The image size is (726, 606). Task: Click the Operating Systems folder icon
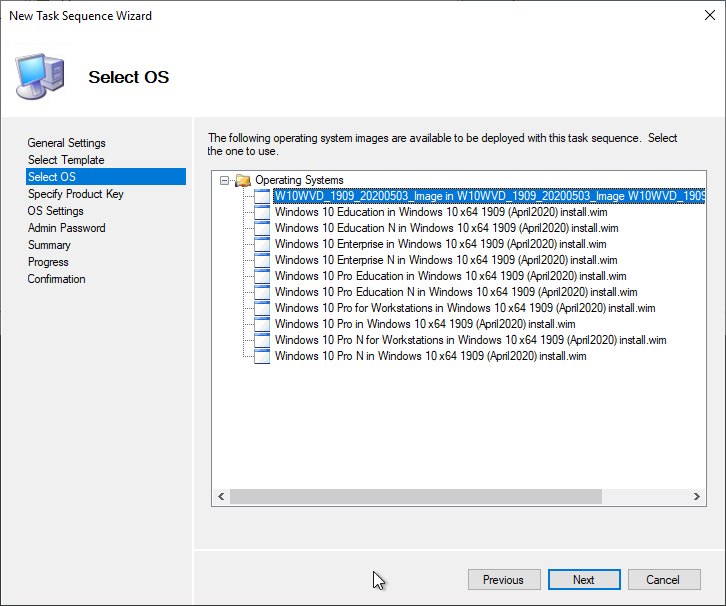[x=243, y=180]
